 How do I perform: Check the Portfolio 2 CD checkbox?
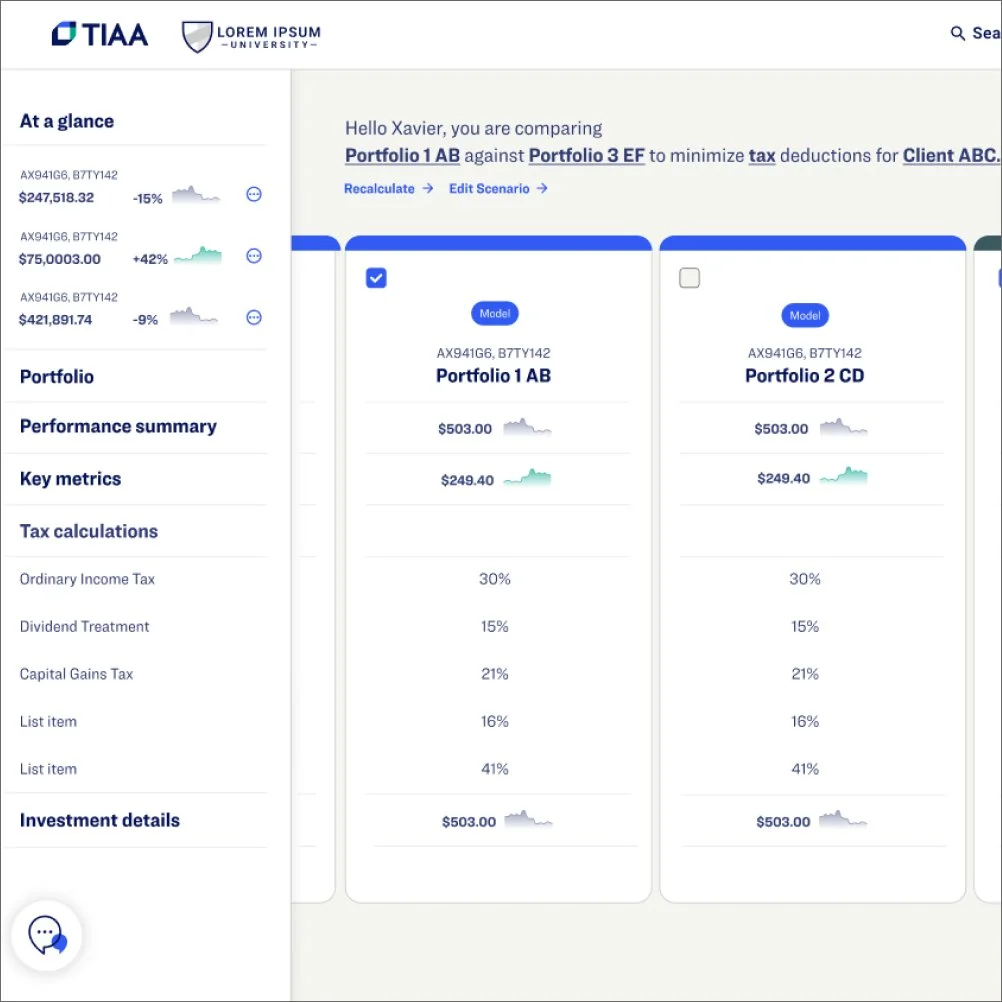tap(690, 278)
